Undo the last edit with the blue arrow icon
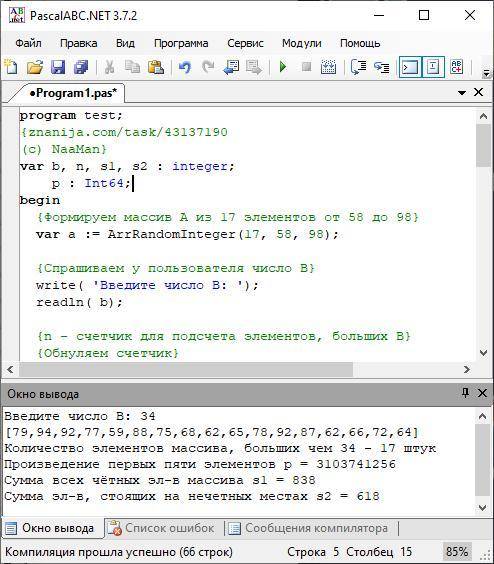Screen dimensions: 494x564 [x=185, y=67]
